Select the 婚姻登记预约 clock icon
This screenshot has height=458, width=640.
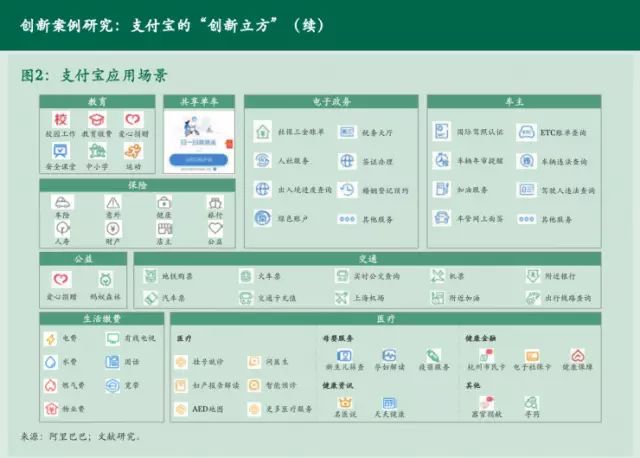pyautogui.click(x=347, y=190)
